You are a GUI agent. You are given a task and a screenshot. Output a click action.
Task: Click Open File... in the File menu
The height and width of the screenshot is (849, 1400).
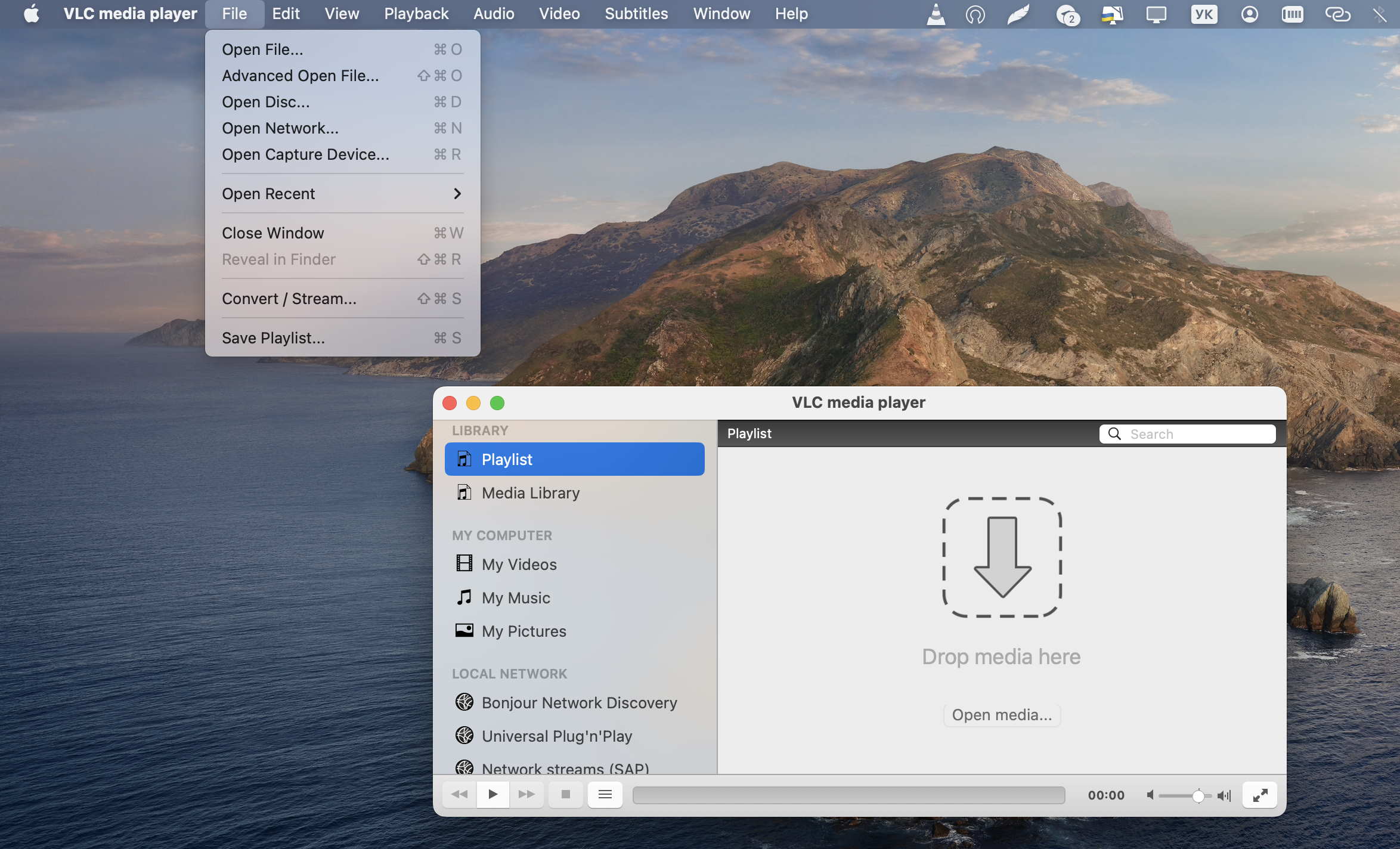click(262, 47)
